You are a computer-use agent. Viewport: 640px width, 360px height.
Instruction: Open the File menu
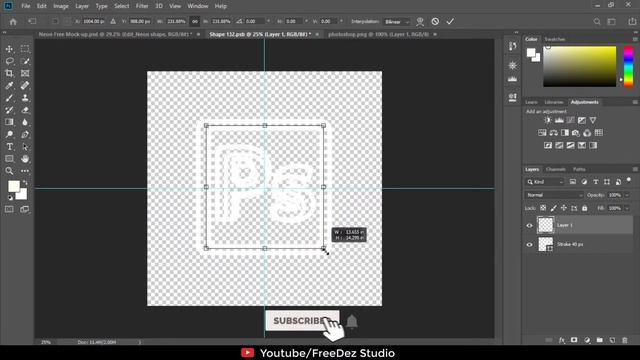(x=26, y=6)
